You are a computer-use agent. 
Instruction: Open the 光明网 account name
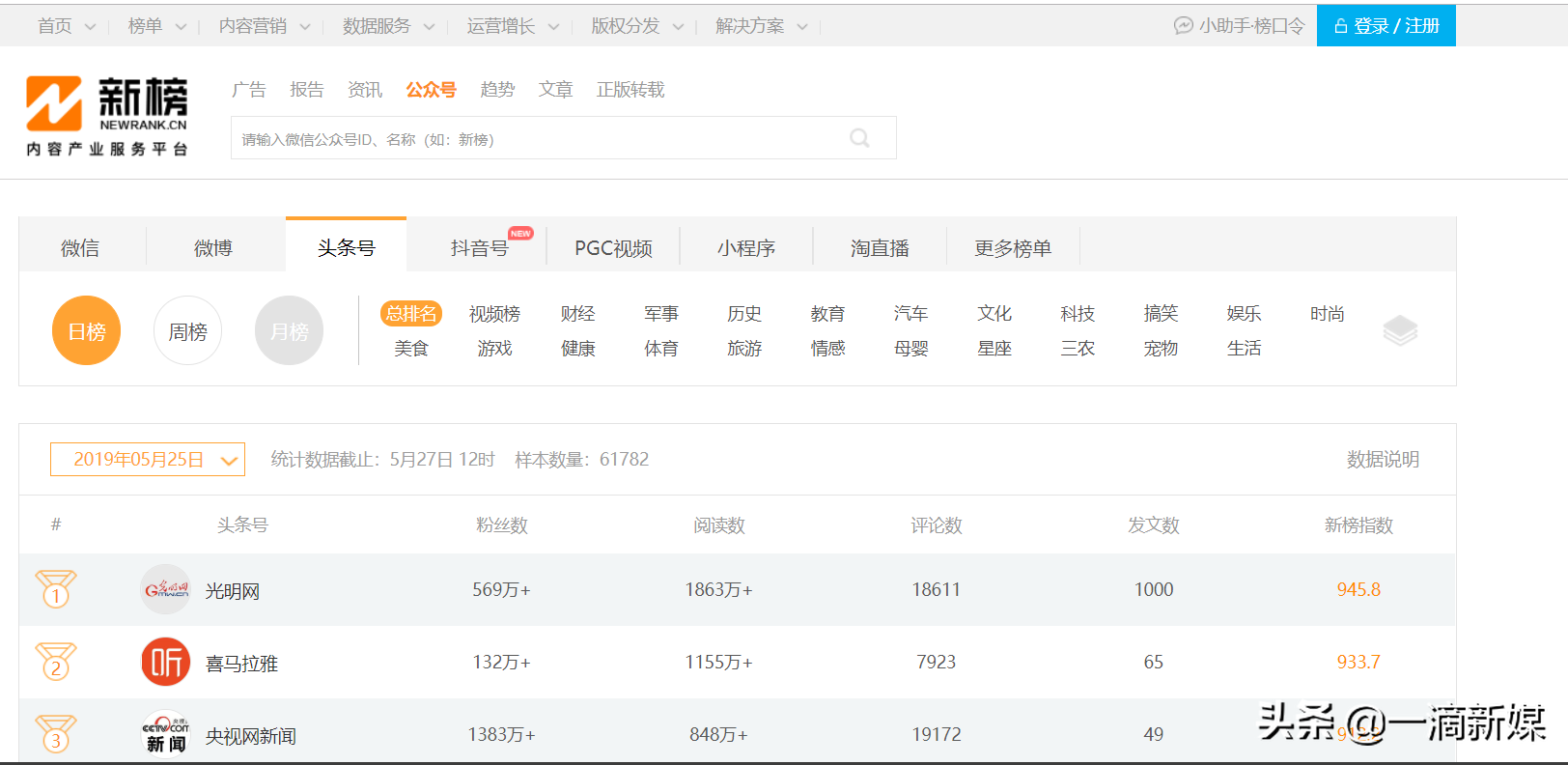pyautogui.click(x=233, y=591)
